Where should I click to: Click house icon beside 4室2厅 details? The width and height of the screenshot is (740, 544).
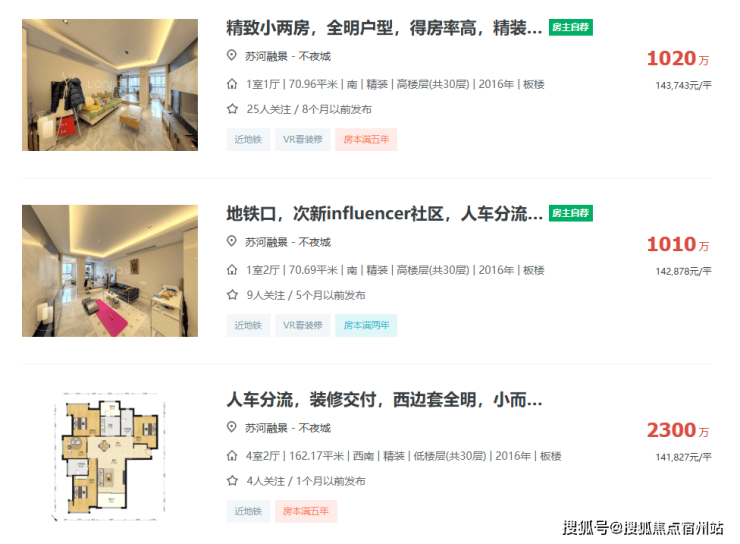pyautogui.click(x=232, y=456)
